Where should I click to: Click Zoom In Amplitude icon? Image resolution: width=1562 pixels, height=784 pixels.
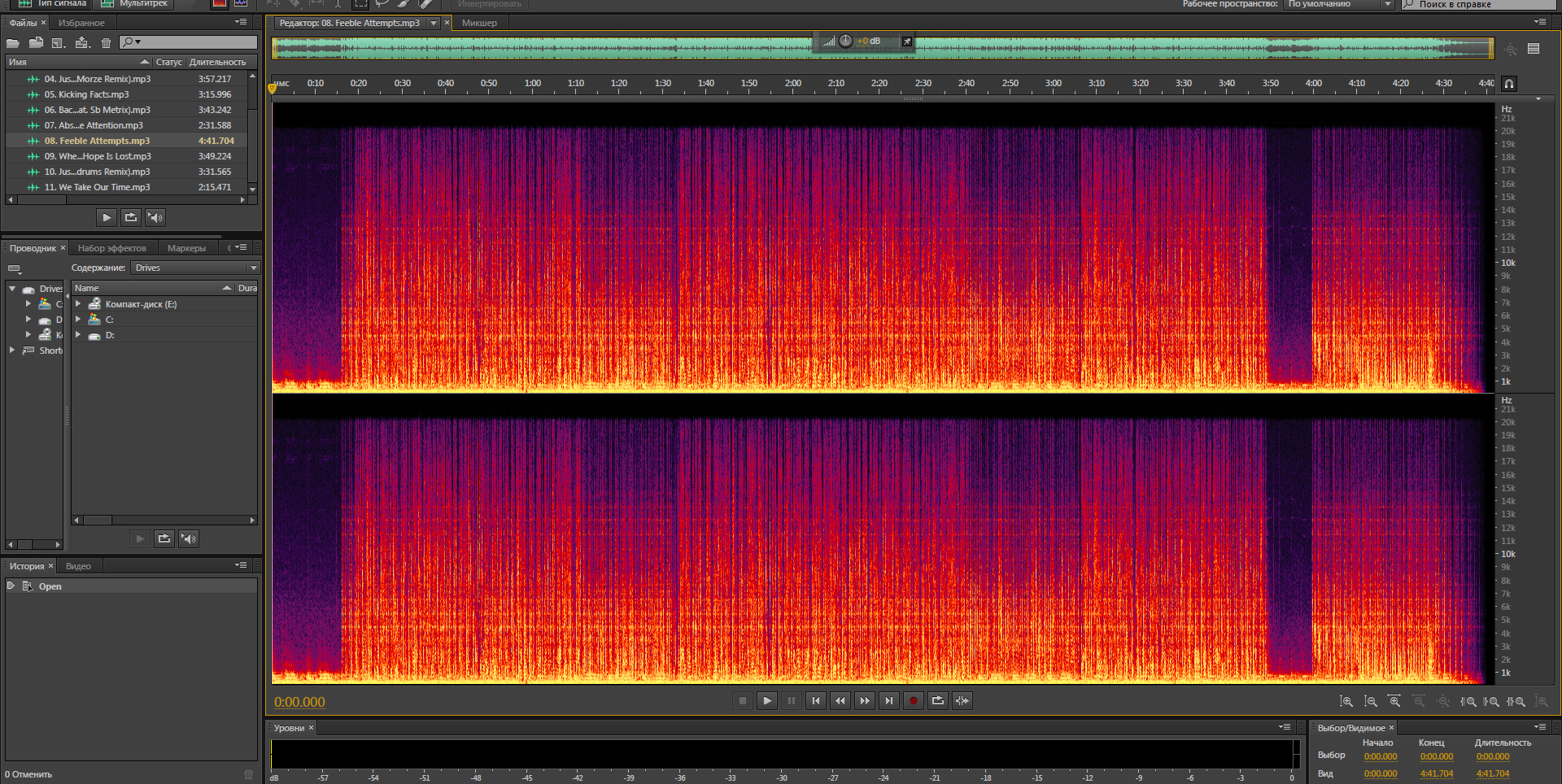[x=1346, y=701]
